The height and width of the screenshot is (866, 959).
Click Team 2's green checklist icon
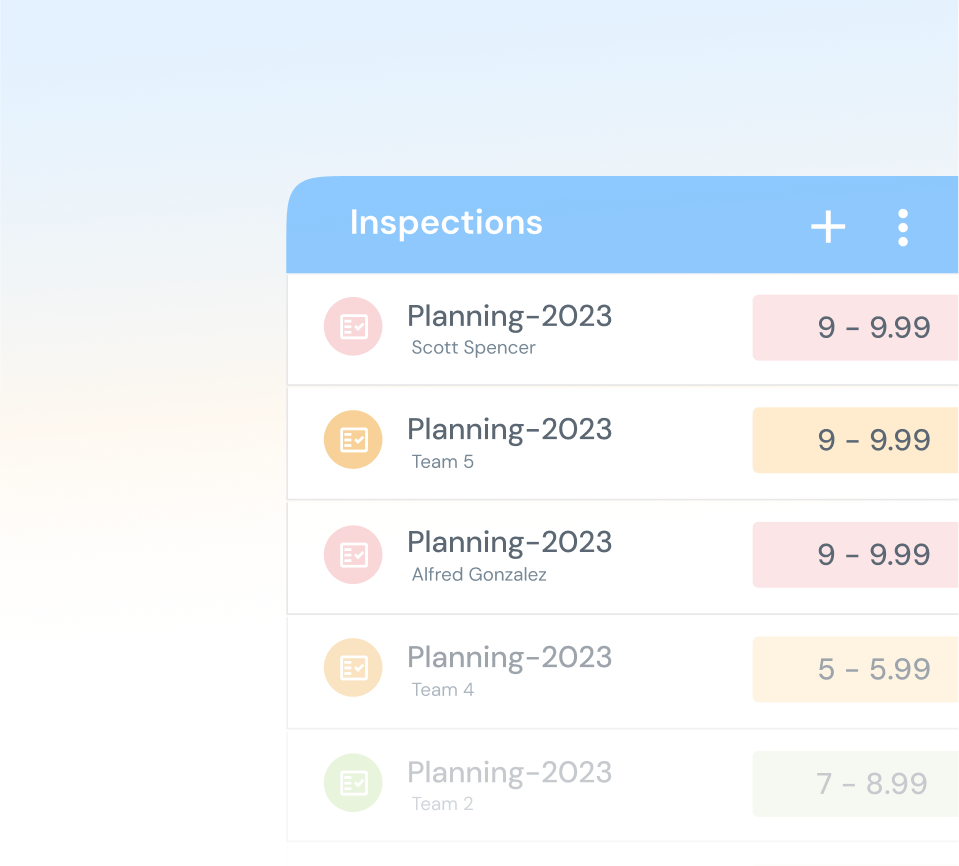coord(353,783)
